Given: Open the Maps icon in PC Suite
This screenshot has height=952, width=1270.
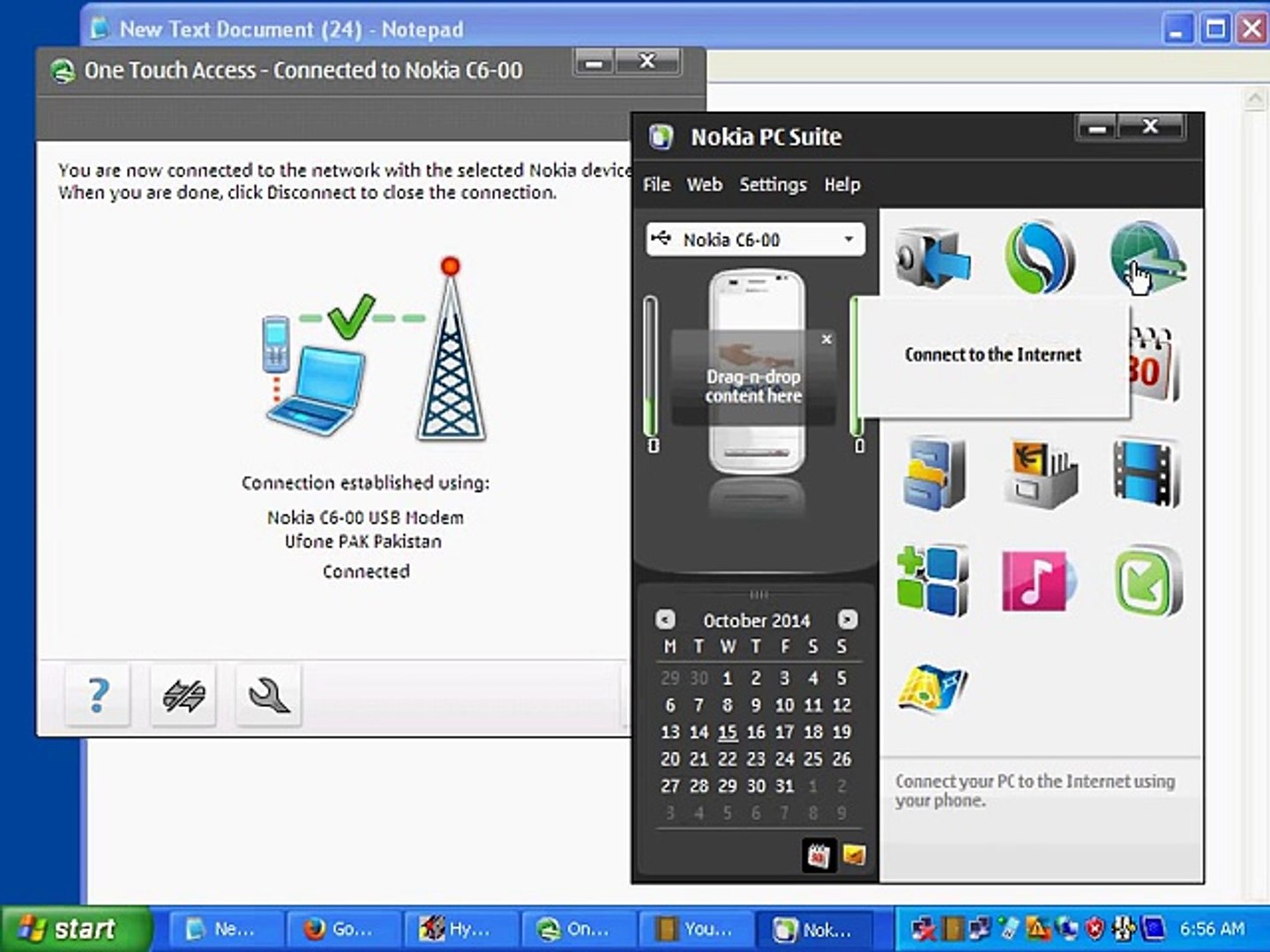Looking at the screenshot, I should (x=932, y=688).
